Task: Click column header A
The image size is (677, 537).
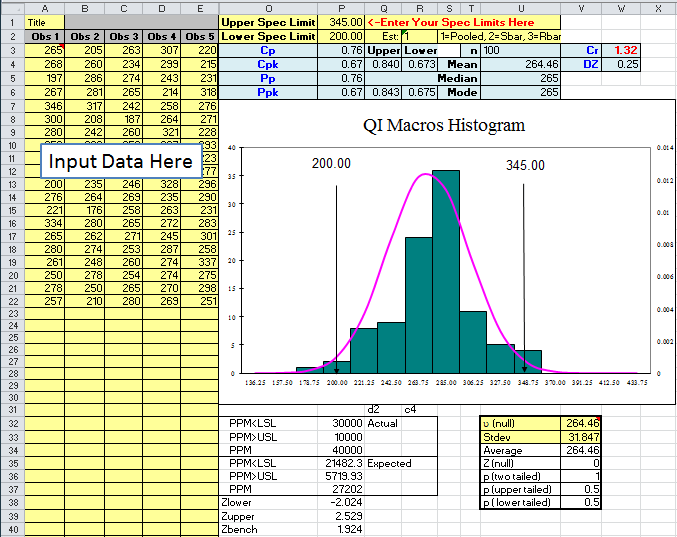Action: click(x=44, y=8)
